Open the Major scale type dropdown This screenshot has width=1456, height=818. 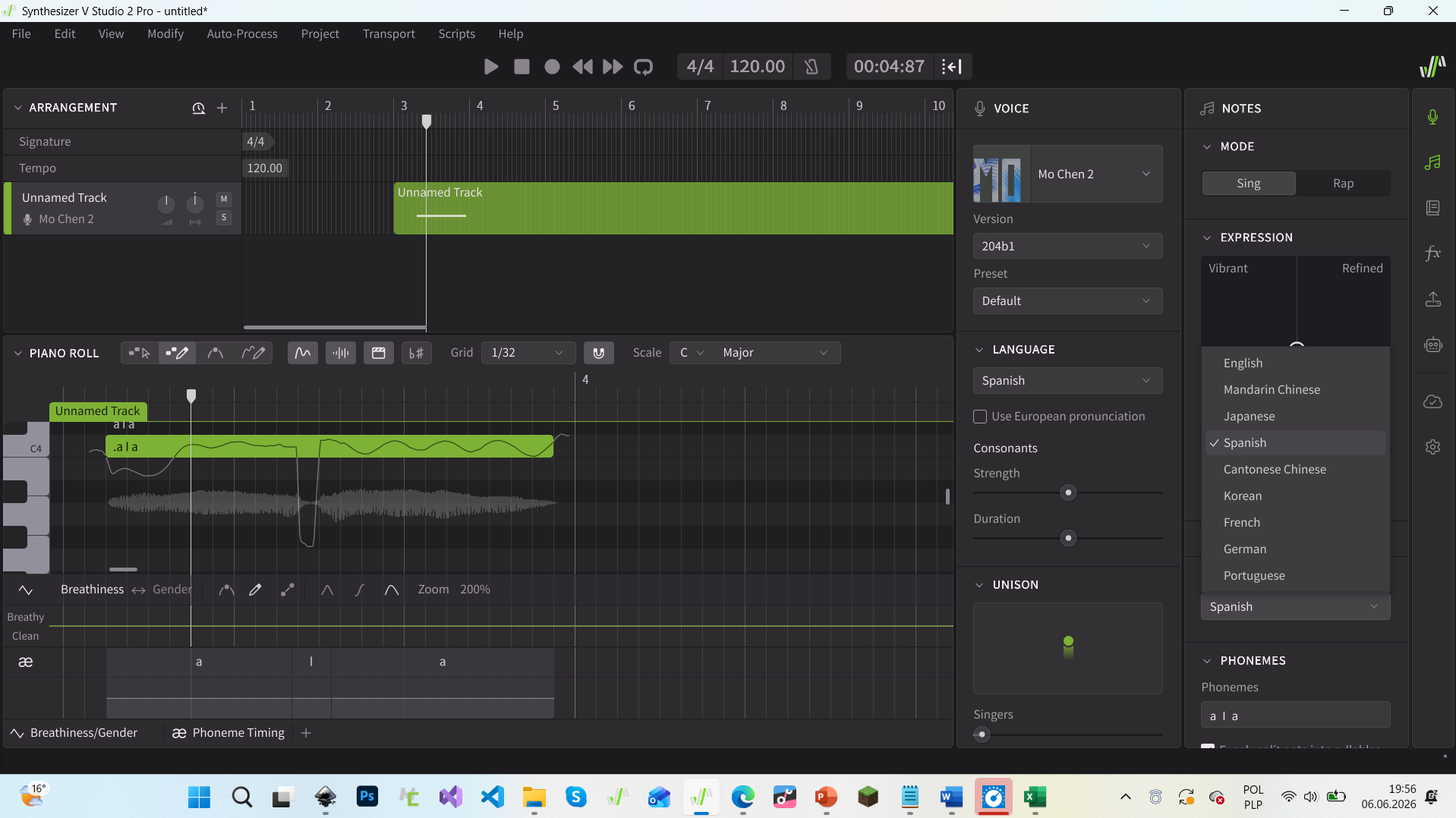click(776, 353)
